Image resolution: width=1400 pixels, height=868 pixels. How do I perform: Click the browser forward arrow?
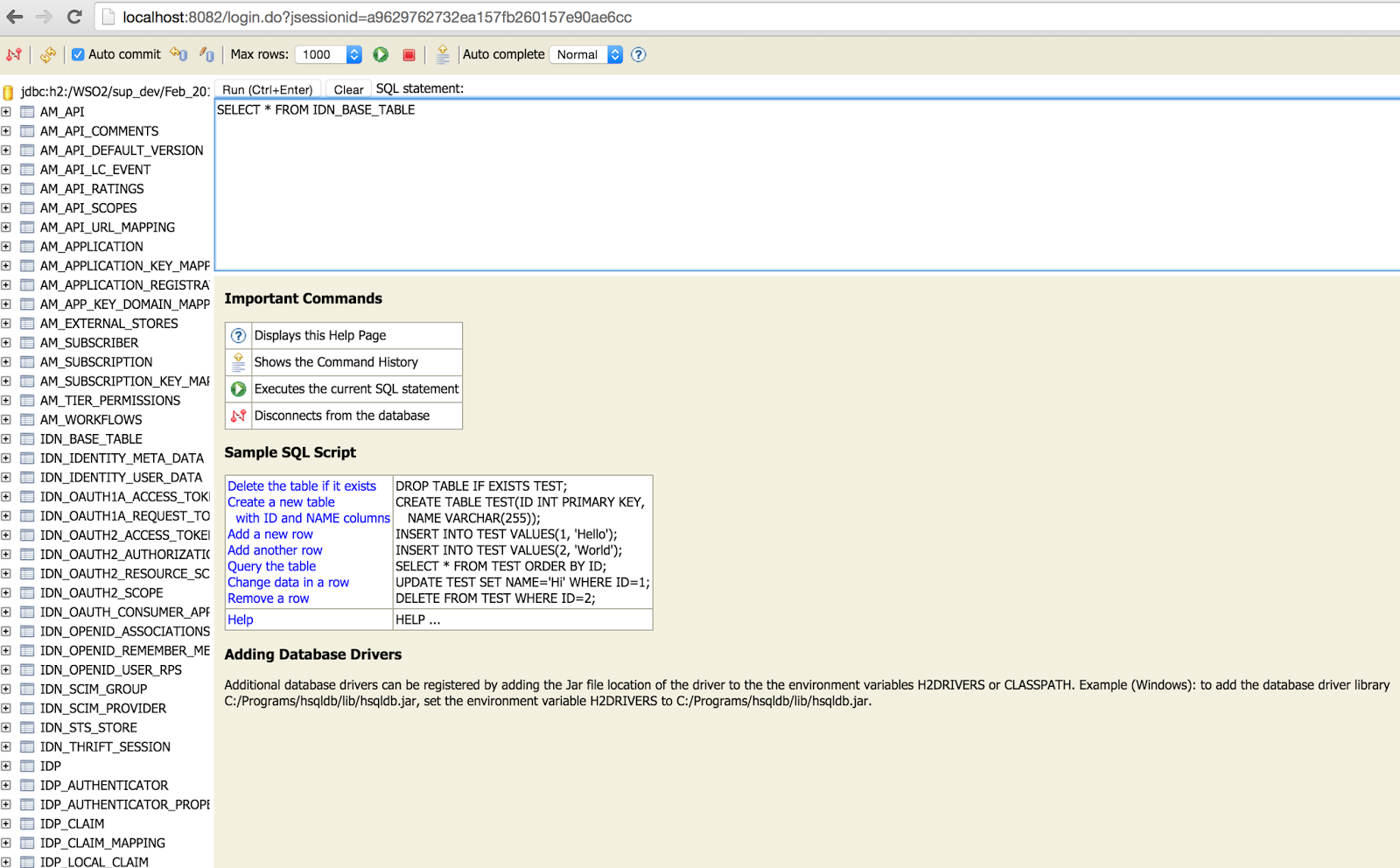tap(45, 17)
